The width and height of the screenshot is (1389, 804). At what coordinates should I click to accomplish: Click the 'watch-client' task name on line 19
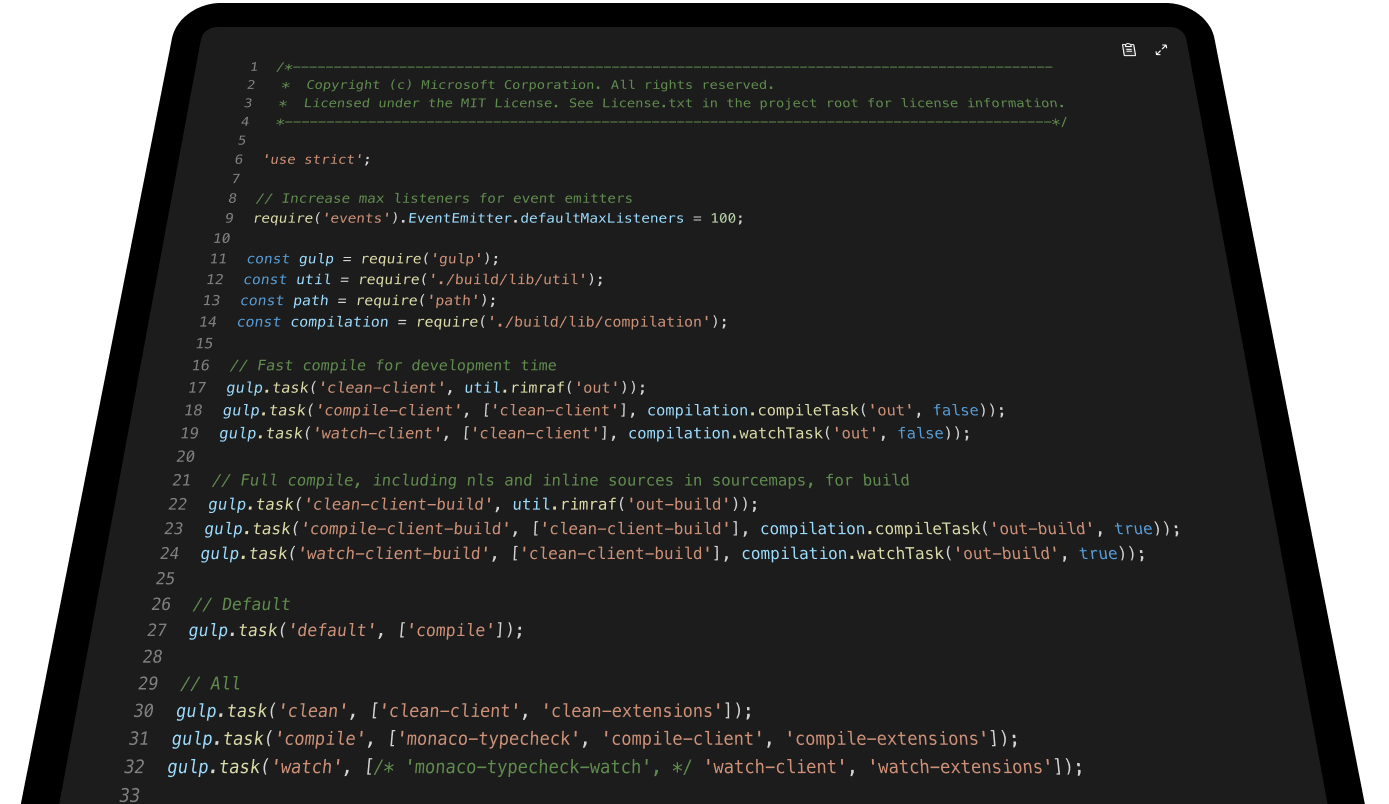point(379,434)
